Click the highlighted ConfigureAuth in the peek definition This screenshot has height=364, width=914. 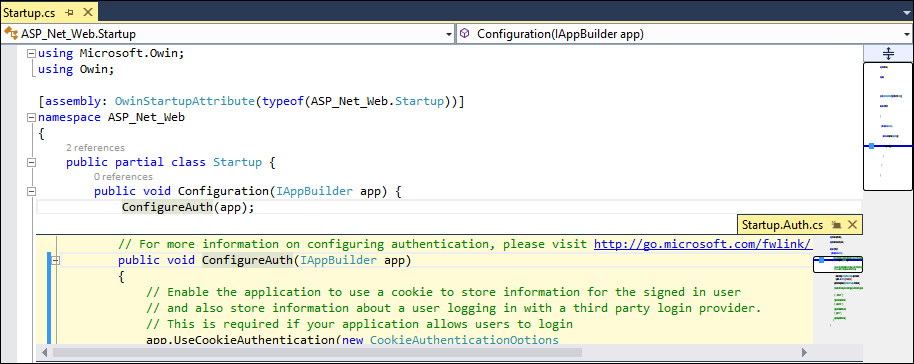(247, 260)
